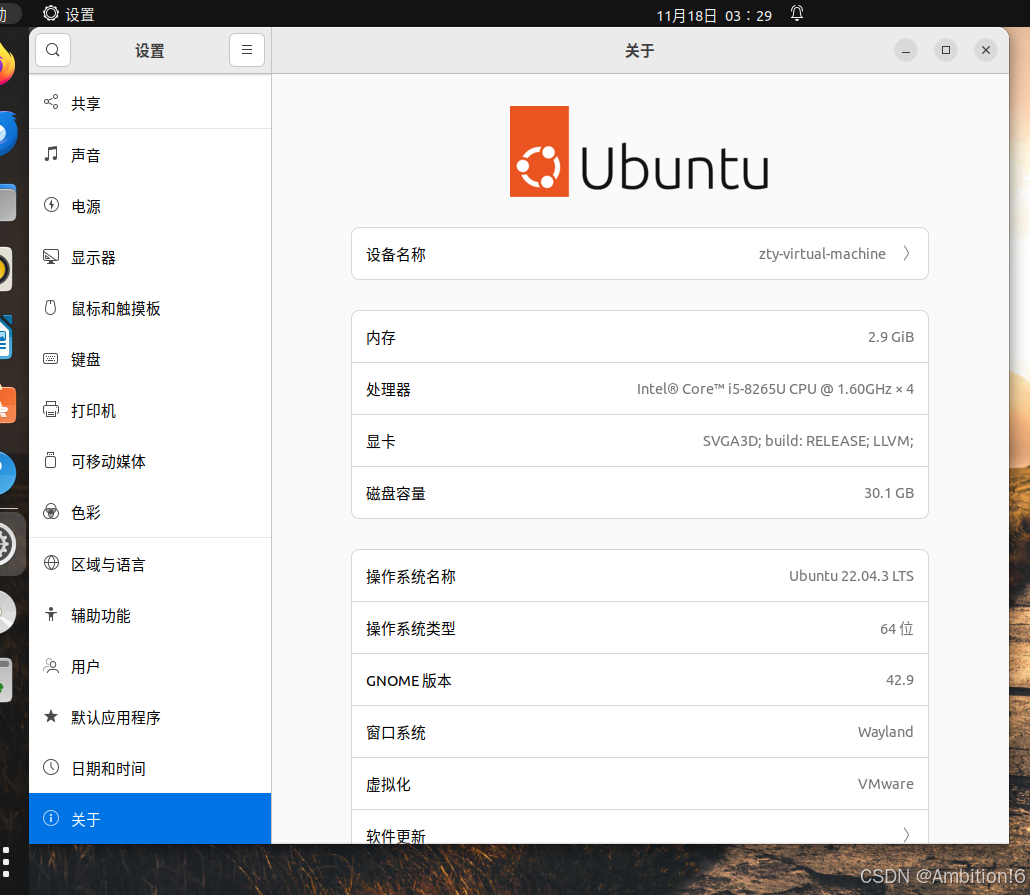
Task: Open the notification bell in top bar
Action: [797, 13]
